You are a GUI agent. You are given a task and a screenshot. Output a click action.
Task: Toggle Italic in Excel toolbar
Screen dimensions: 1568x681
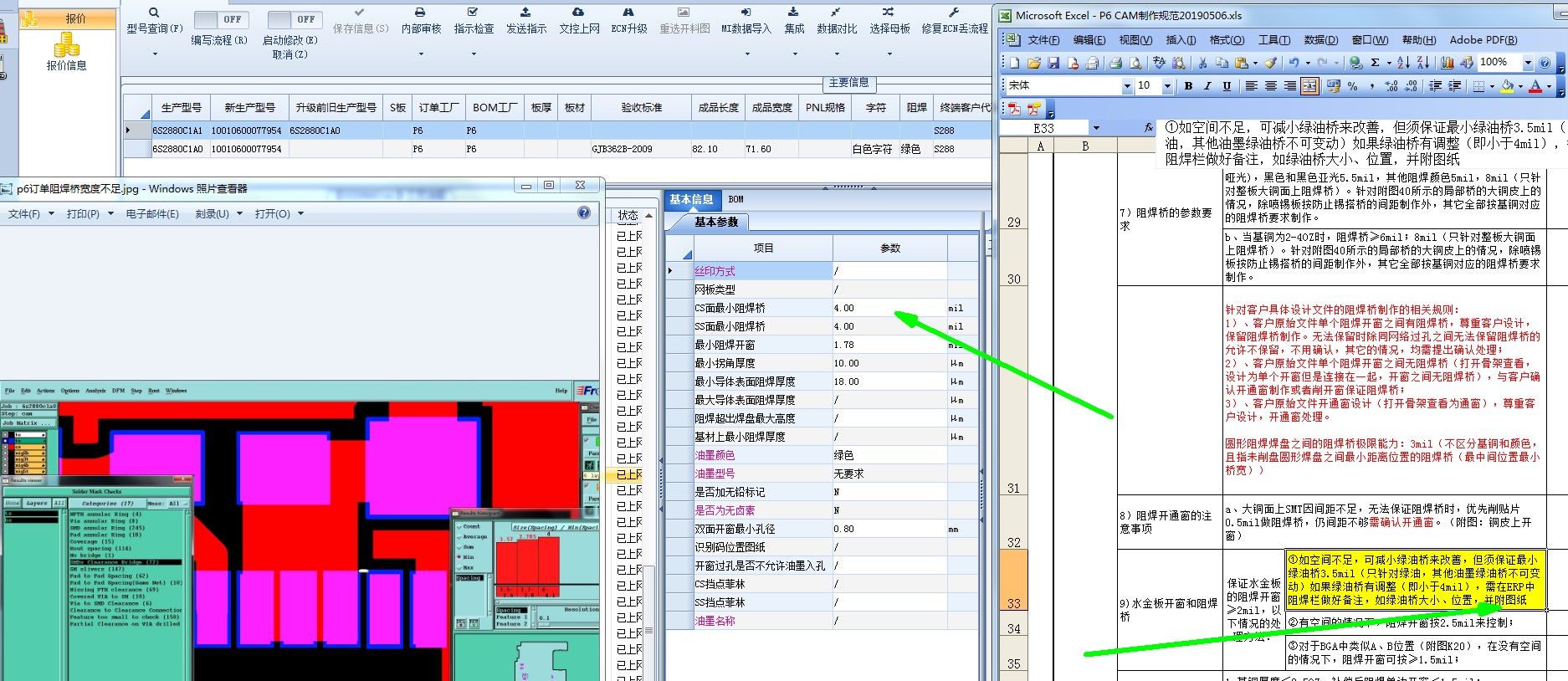pos(1207,85)
